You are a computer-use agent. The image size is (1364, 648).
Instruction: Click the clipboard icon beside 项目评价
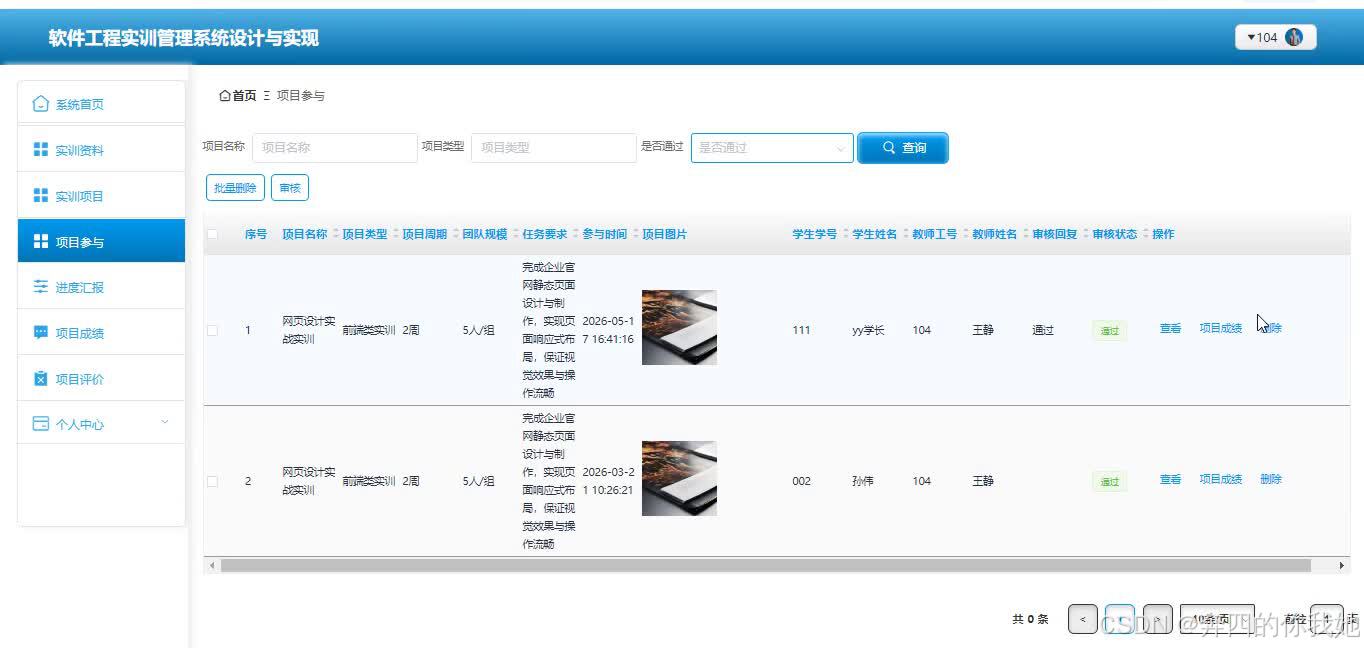[40, 379]
